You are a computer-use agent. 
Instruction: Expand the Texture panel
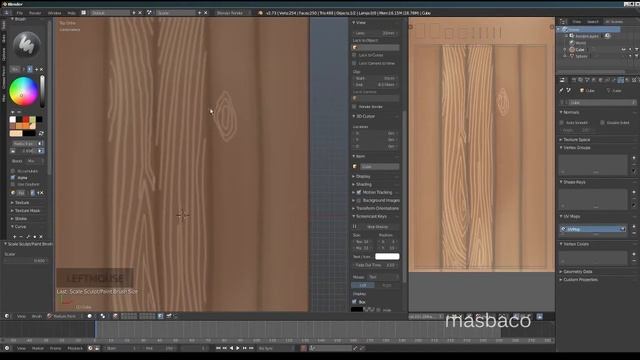click(x=22, y=203)
